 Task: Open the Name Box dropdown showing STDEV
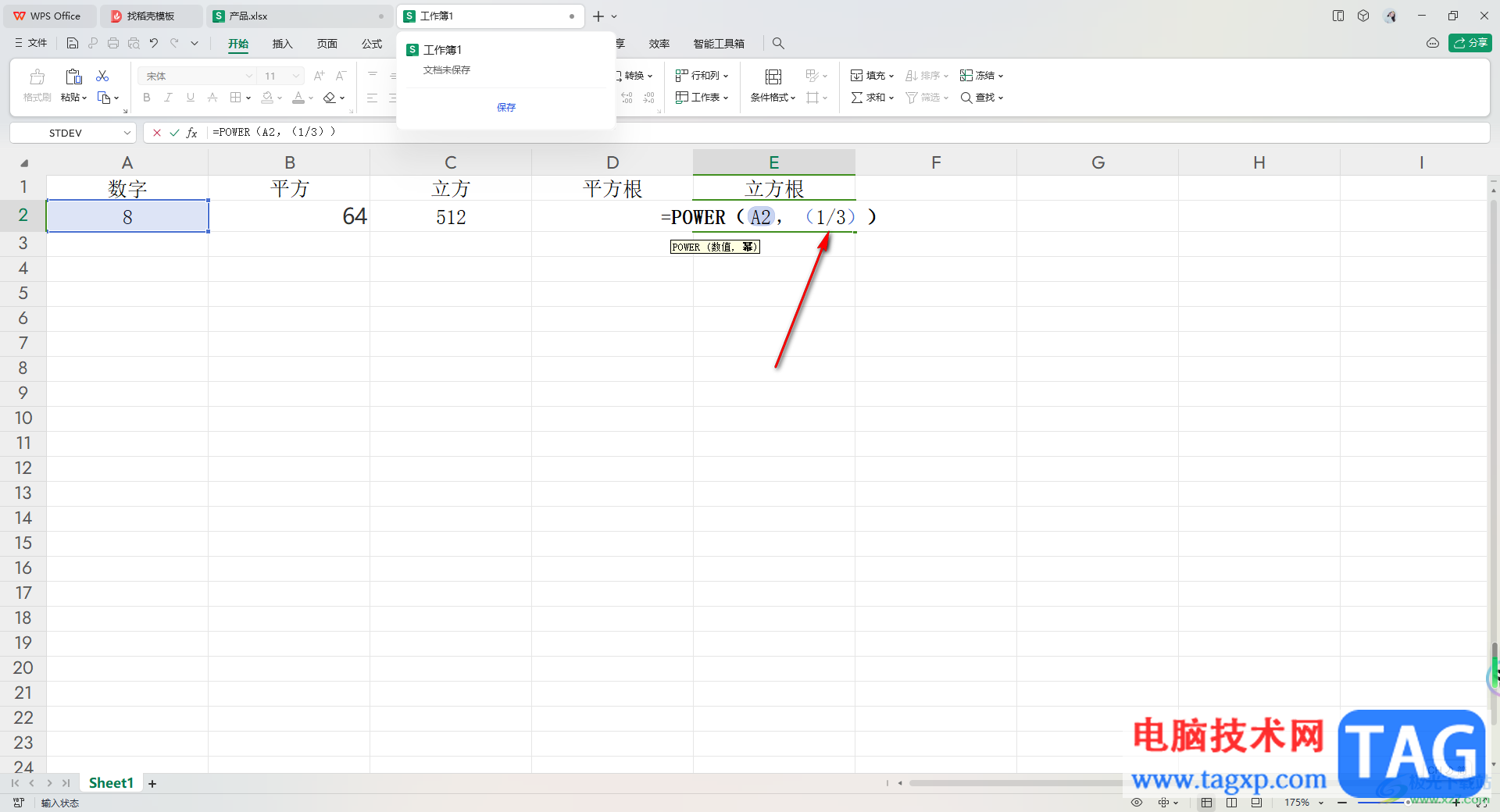[x=127, y=133]
